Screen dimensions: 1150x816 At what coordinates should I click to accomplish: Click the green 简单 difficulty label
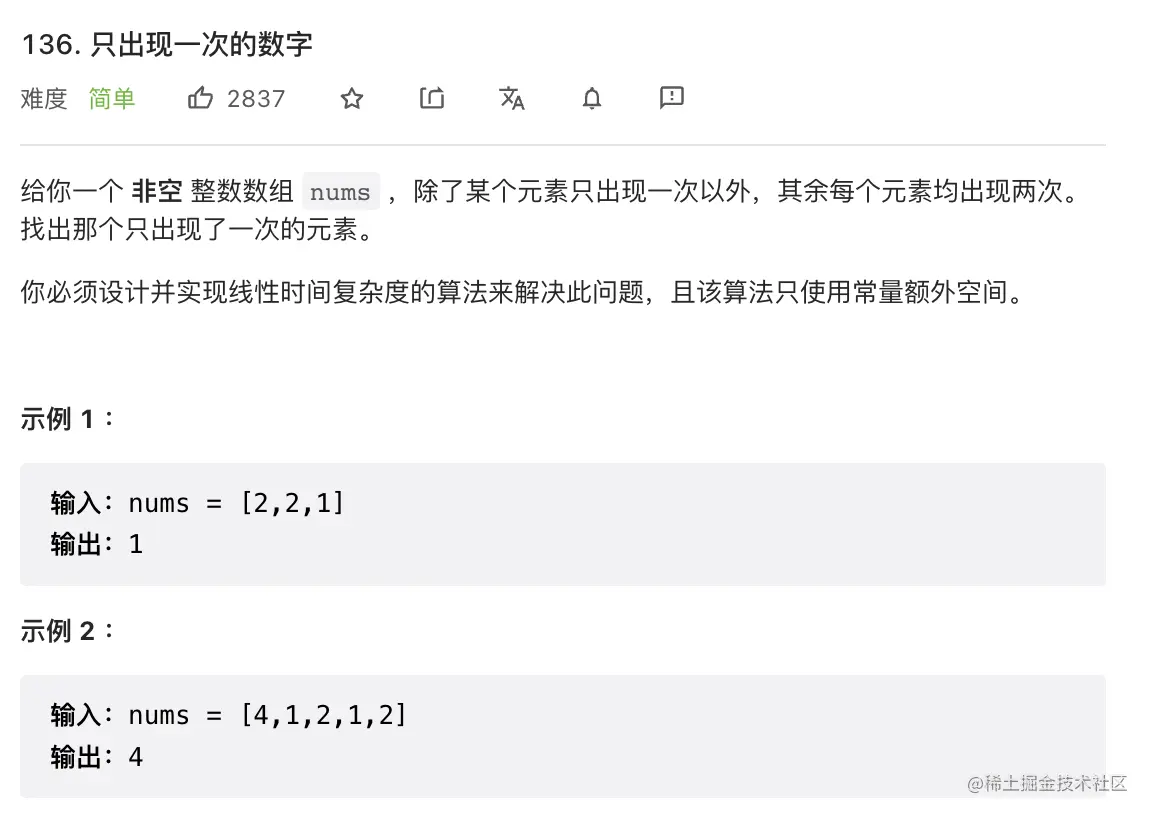tap(111, 98)
